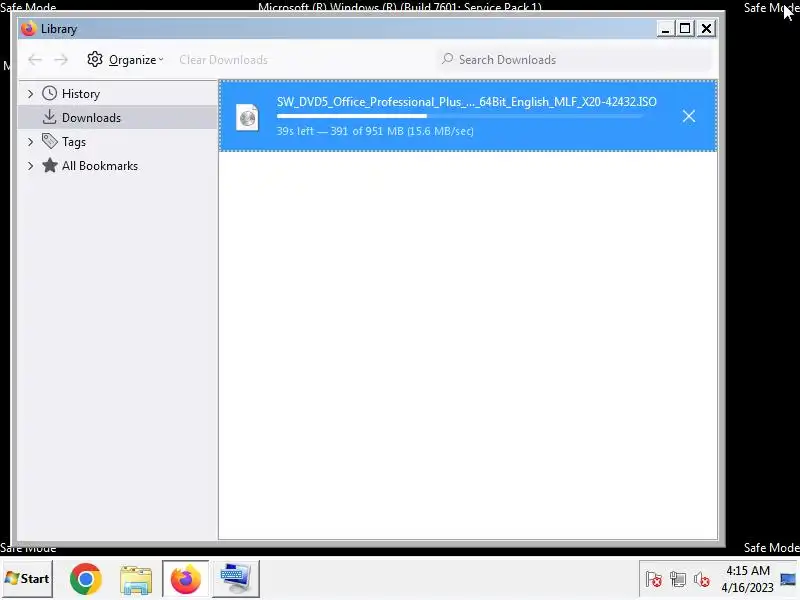Screen dimensions: 800x600
Task: Click the All Bookmarks star icon
Action: (49, 165)
